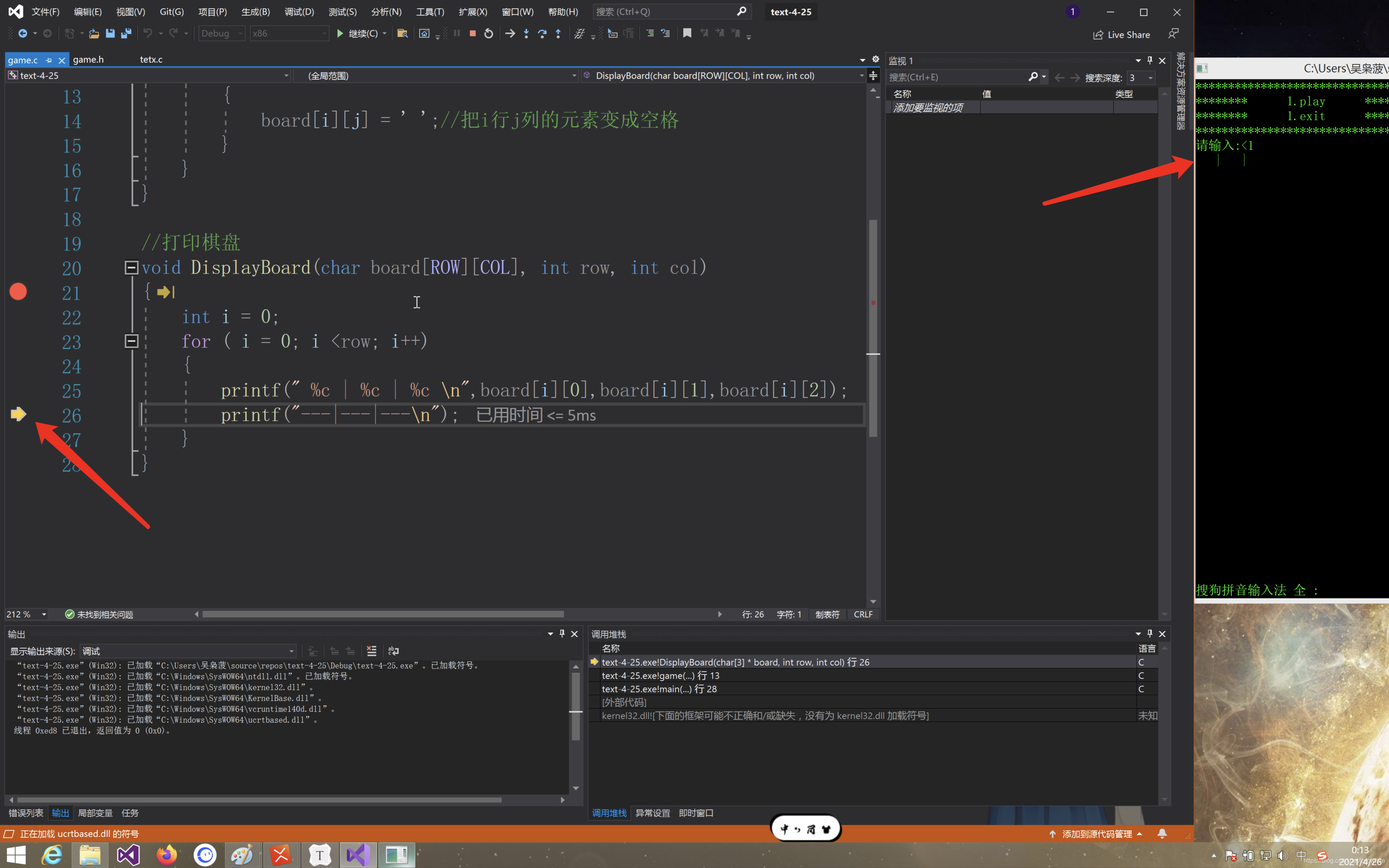Open Firefox from the taskbar

167,855
